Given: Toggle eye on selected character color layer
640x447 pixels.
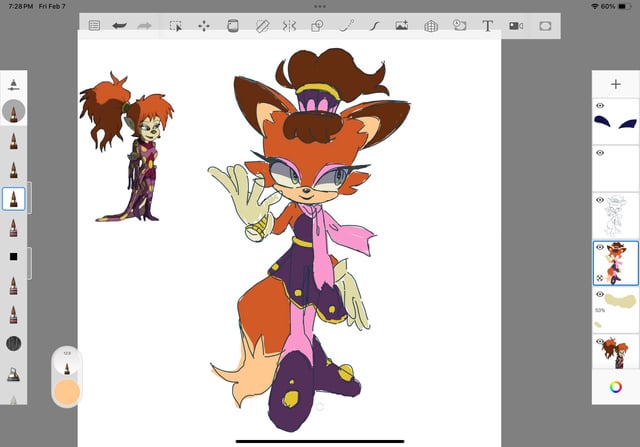Looking at the screenshot, I should (x=600, y=247).
